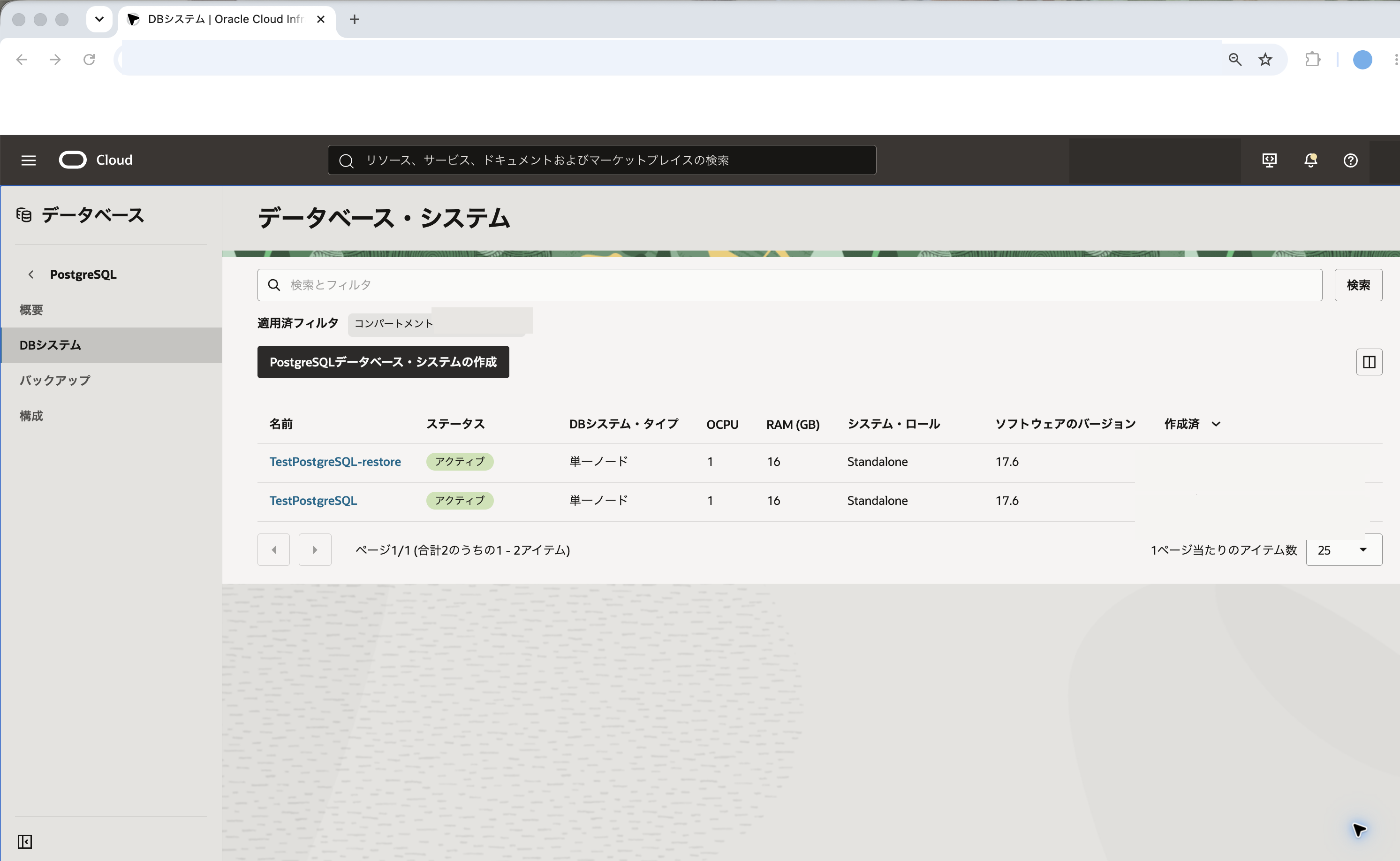The image size is (1400, 861).
Task: Click the magnifier icon in the global search bar
Action: [x=346, y=160]
